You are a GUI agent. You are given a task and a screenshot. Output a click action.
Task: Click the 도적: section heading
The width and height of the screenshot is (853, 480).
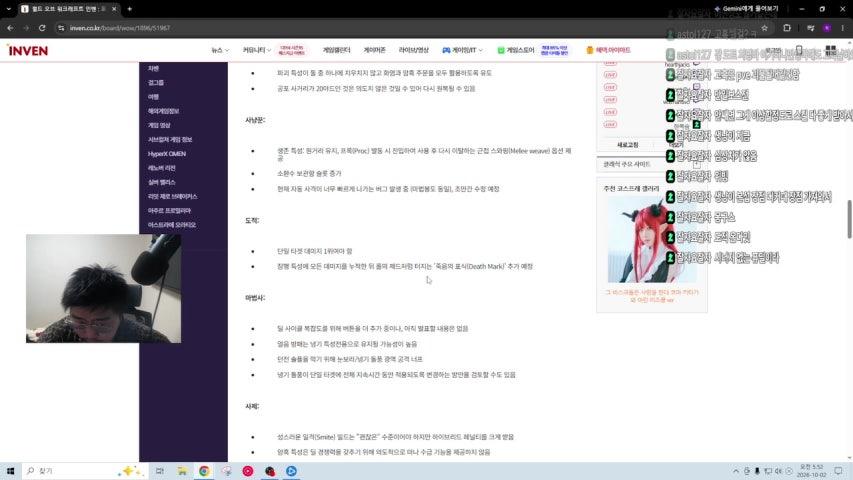click(x=252, y=220)
